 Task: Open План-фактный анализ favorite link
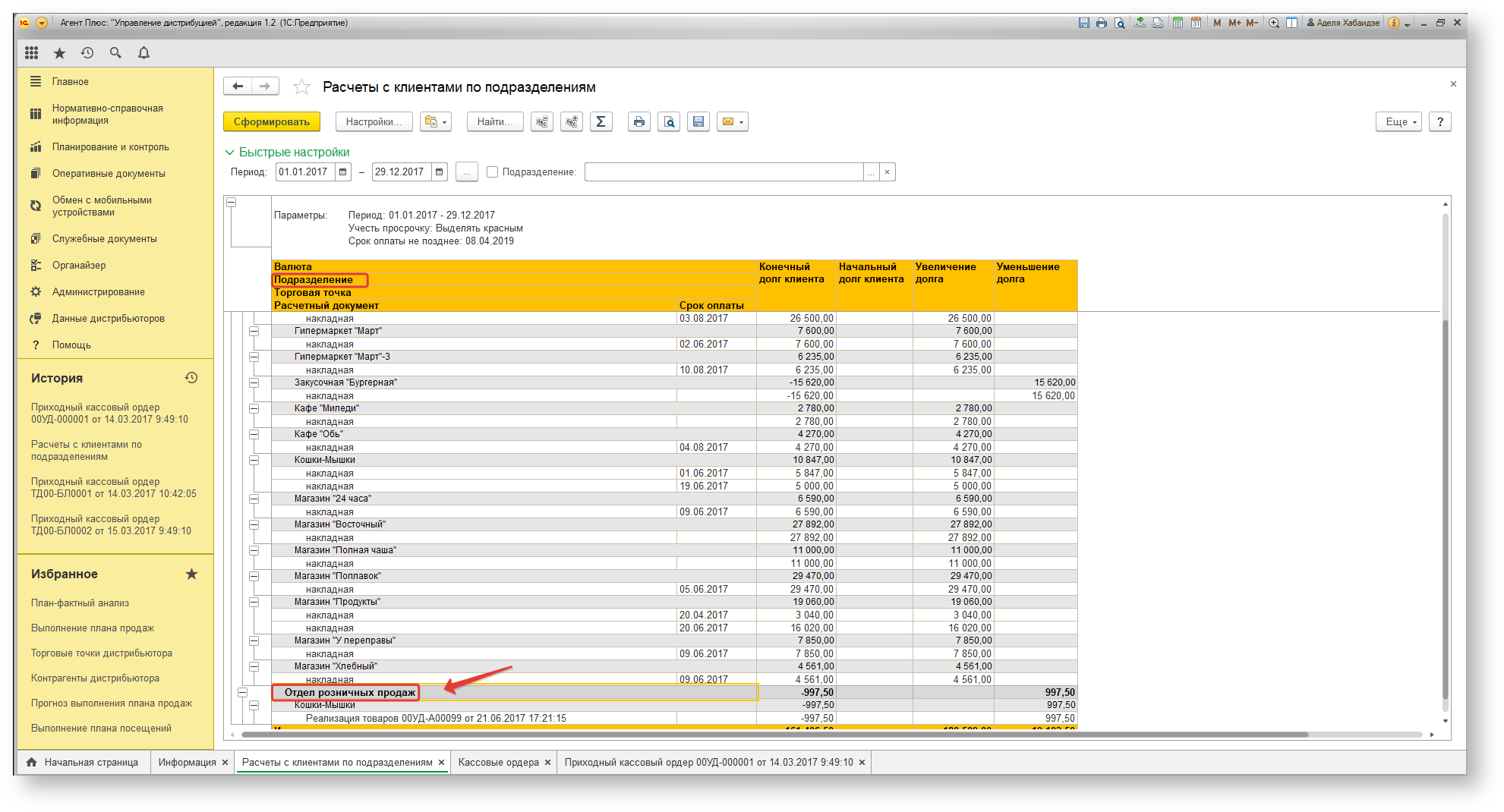tap(80, 603)
